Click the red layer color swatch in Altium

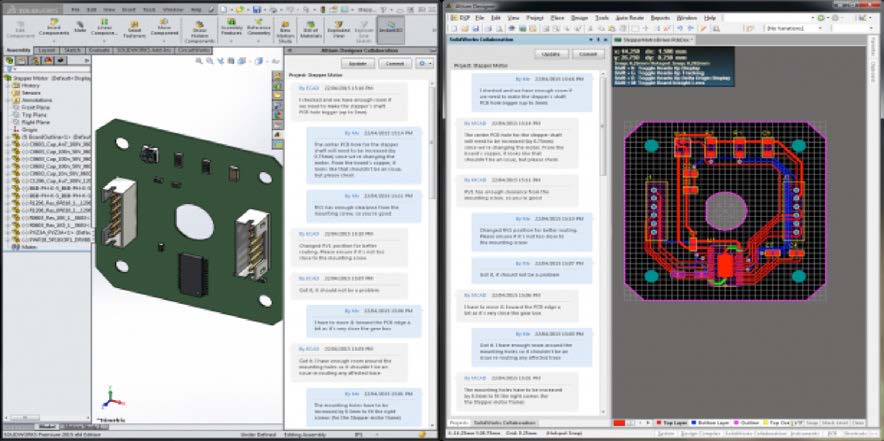click(x=619, y=422)
